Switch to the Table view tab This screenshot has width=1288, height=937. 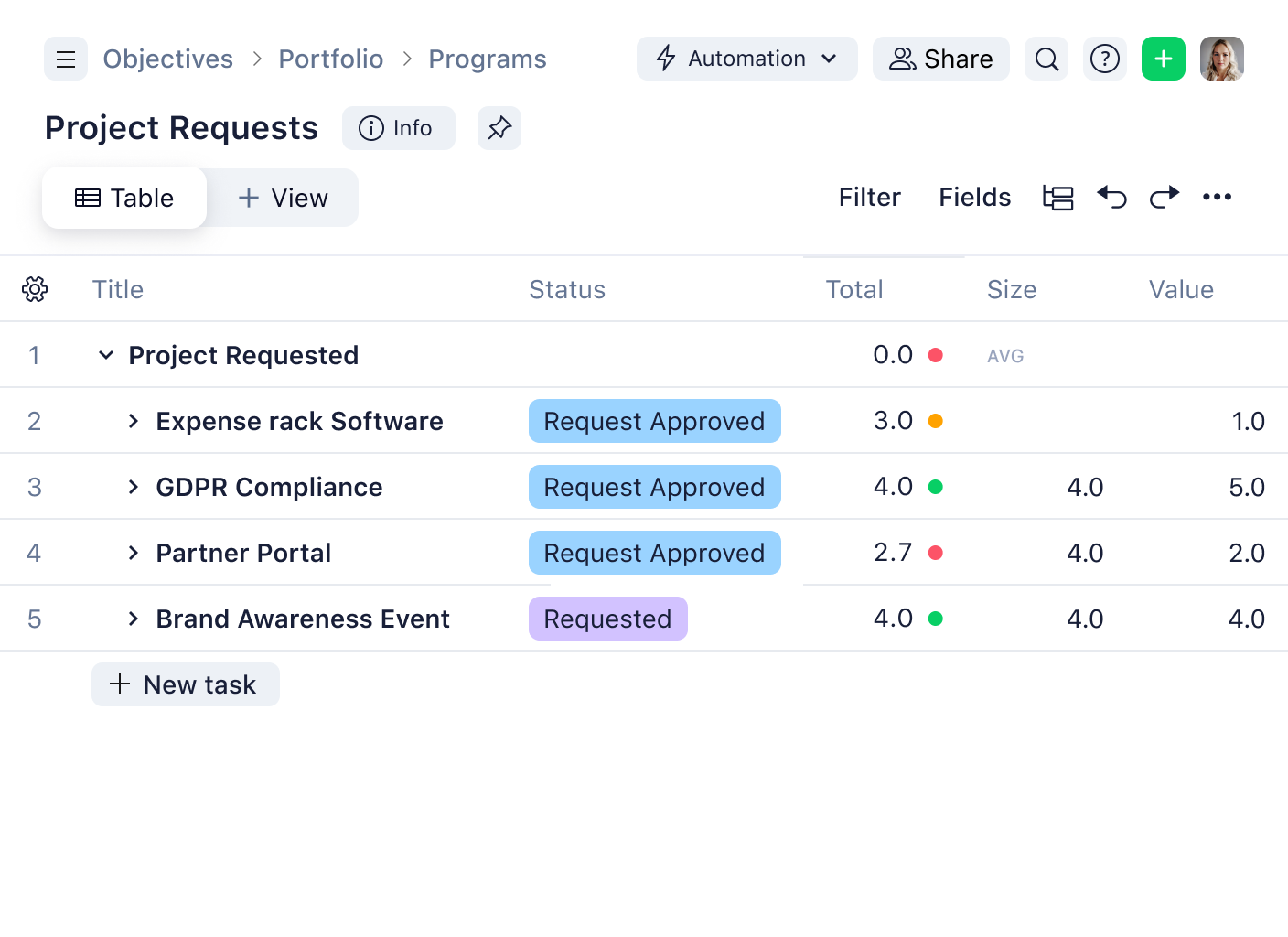click(x=123, y=198)
